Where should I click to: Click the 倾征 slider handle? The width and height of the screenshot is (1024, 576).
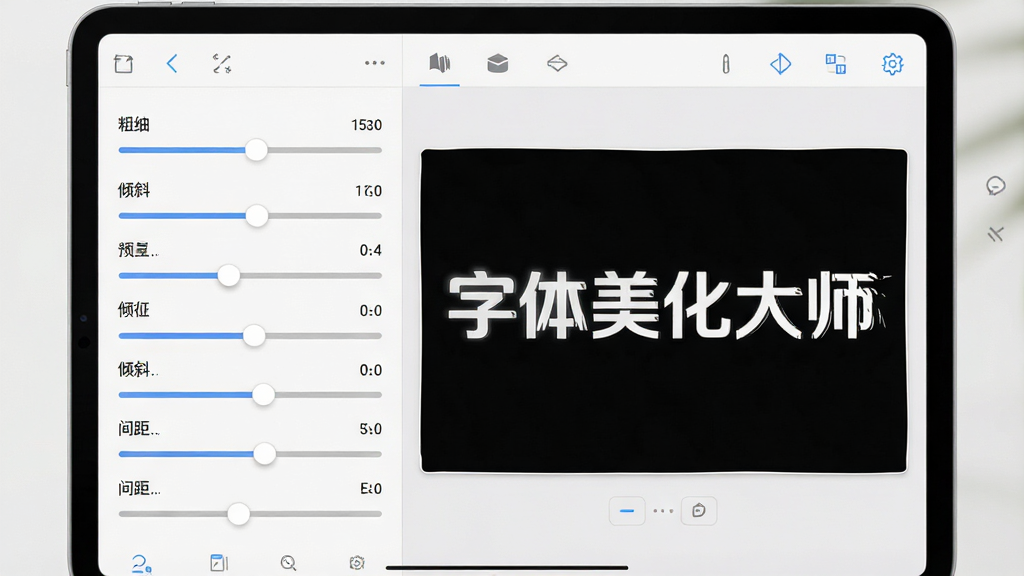(x=254, y=336)
